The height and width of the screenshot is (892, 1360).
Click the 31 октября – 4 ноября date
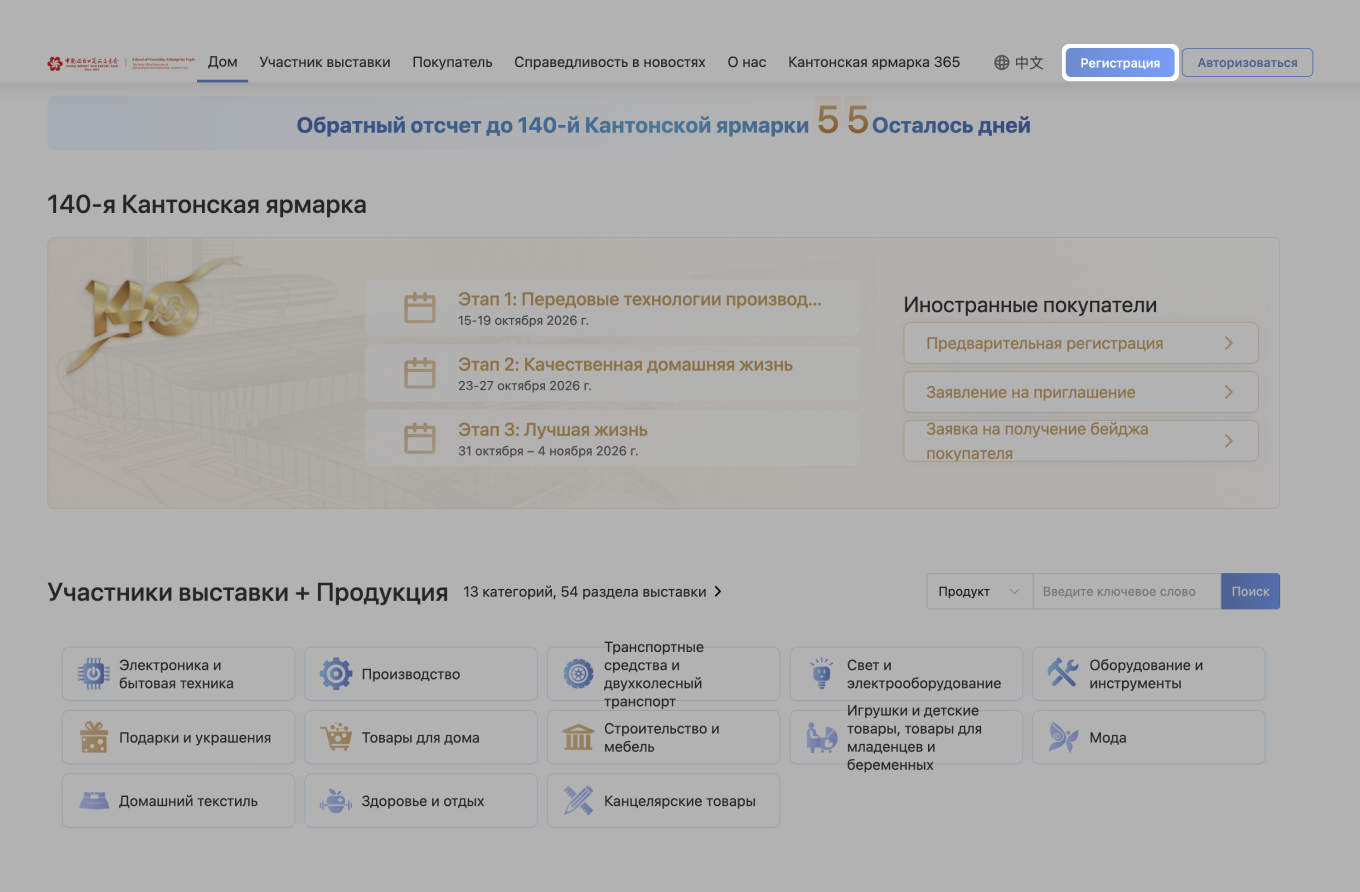[548, 451]
